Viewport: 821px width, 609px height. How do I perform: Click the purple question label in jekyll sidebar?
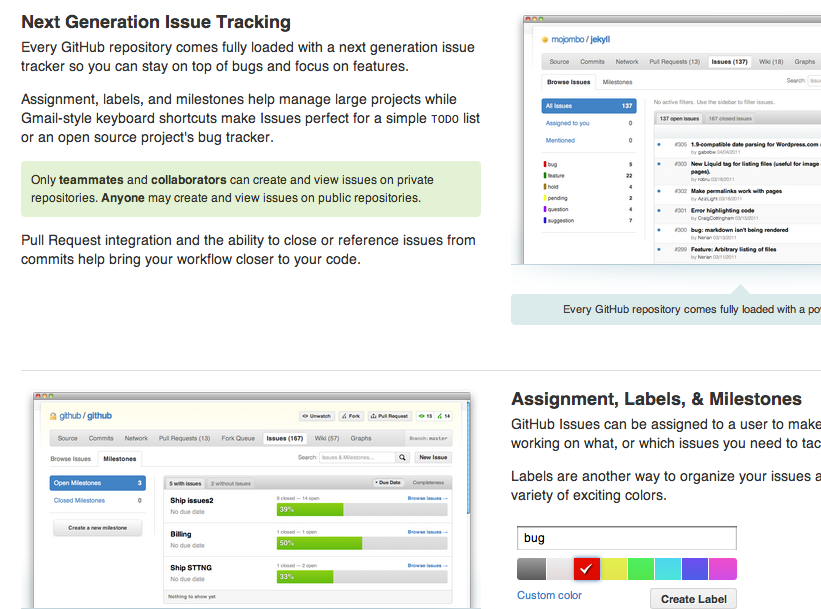click(x=558, y=209)
